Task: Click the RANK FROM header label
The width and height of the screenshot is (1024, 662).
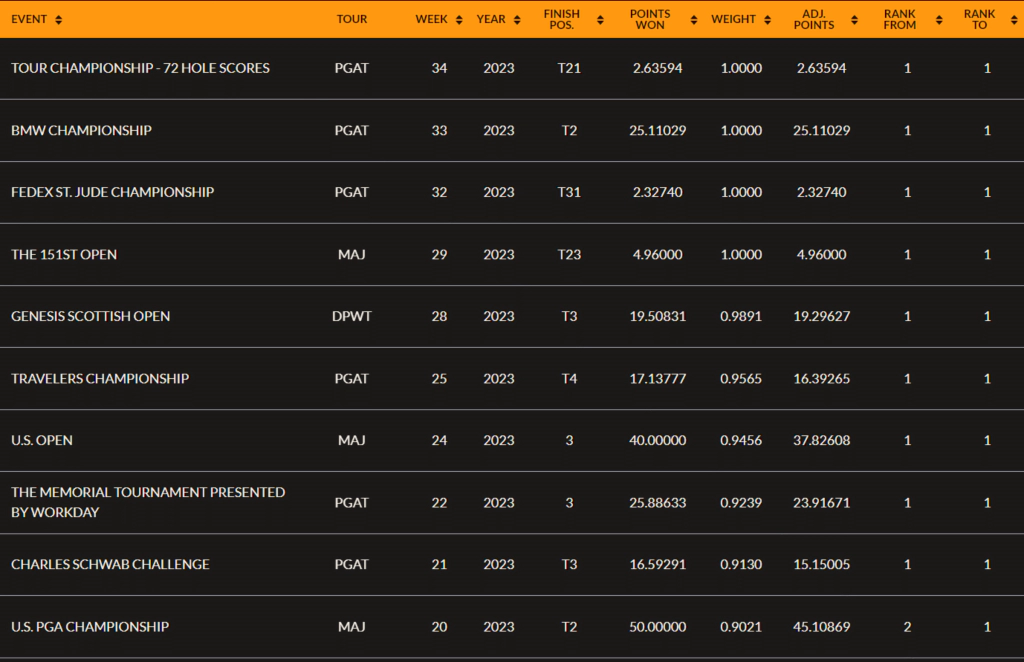Action: pos(899,19)
